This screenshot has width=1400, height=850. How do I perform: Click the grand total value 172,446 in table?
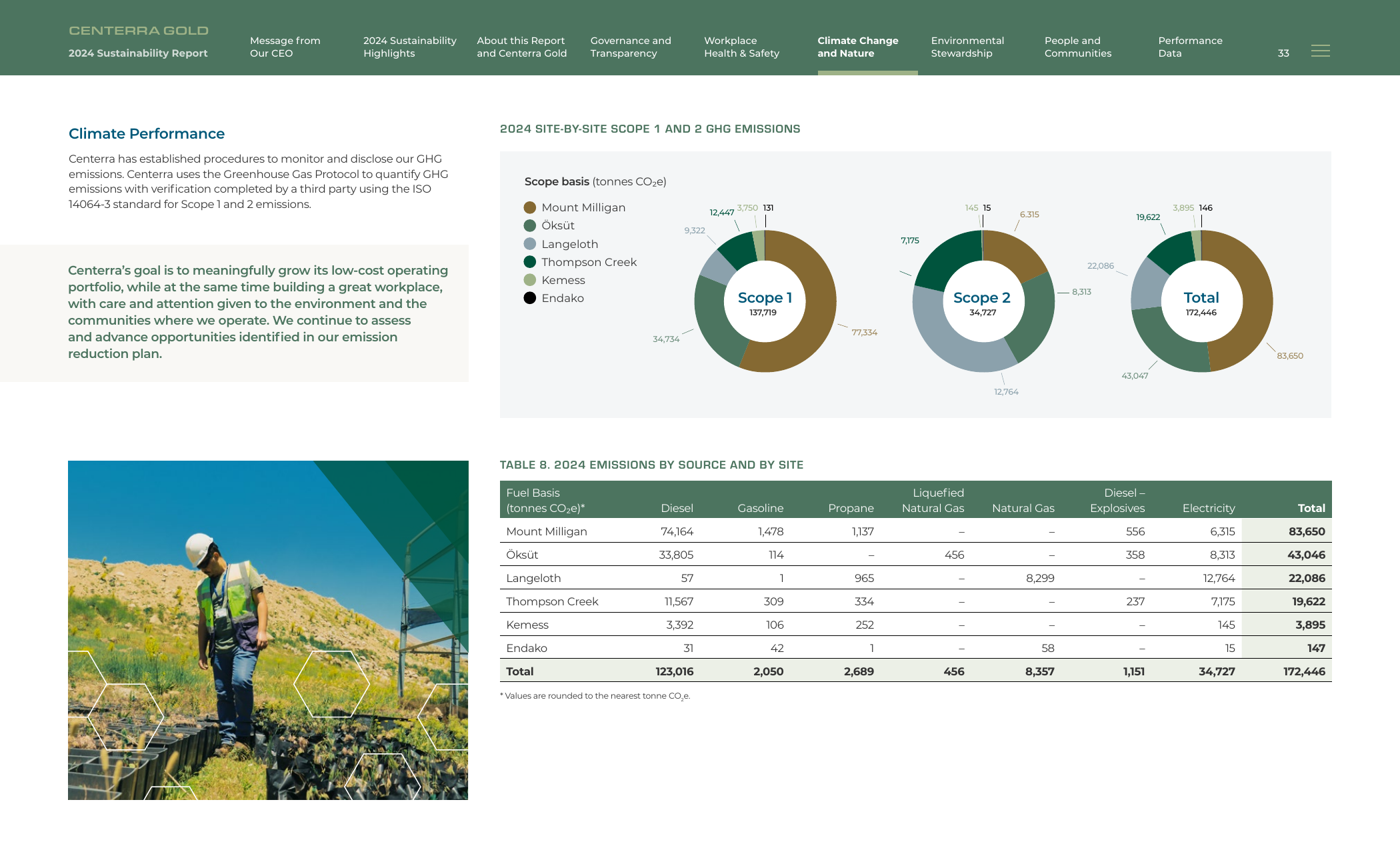pyautogui.click(x=1304, y=671)
